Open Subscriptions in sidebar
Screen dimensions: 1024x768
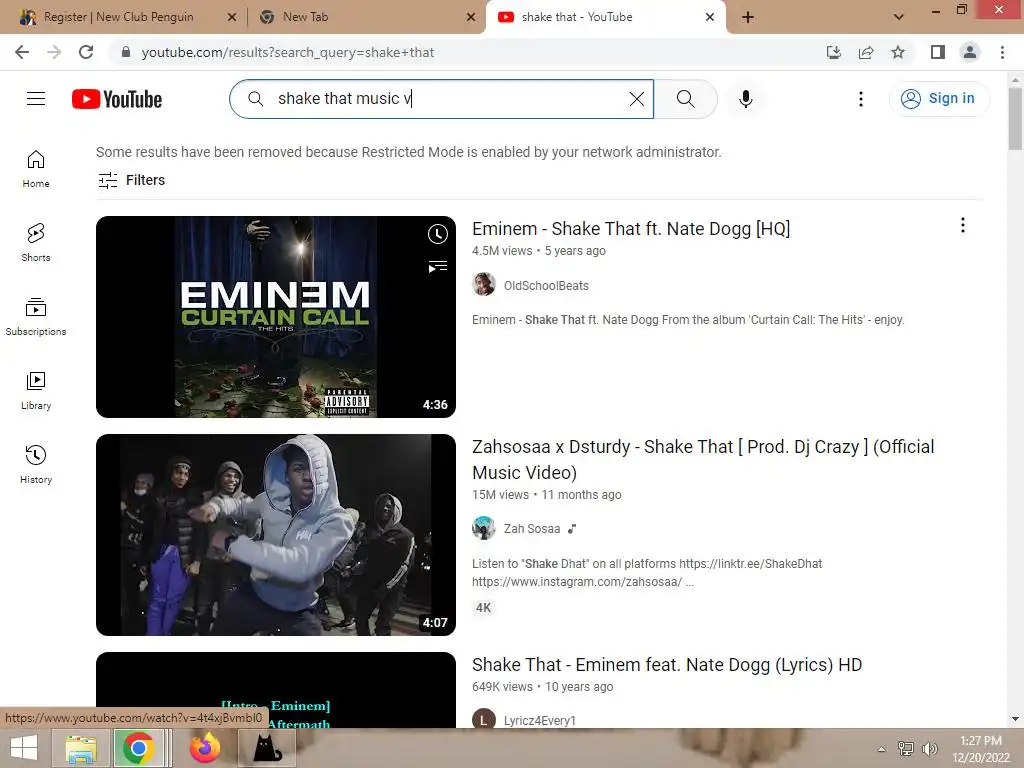click(x=36, y=317)
